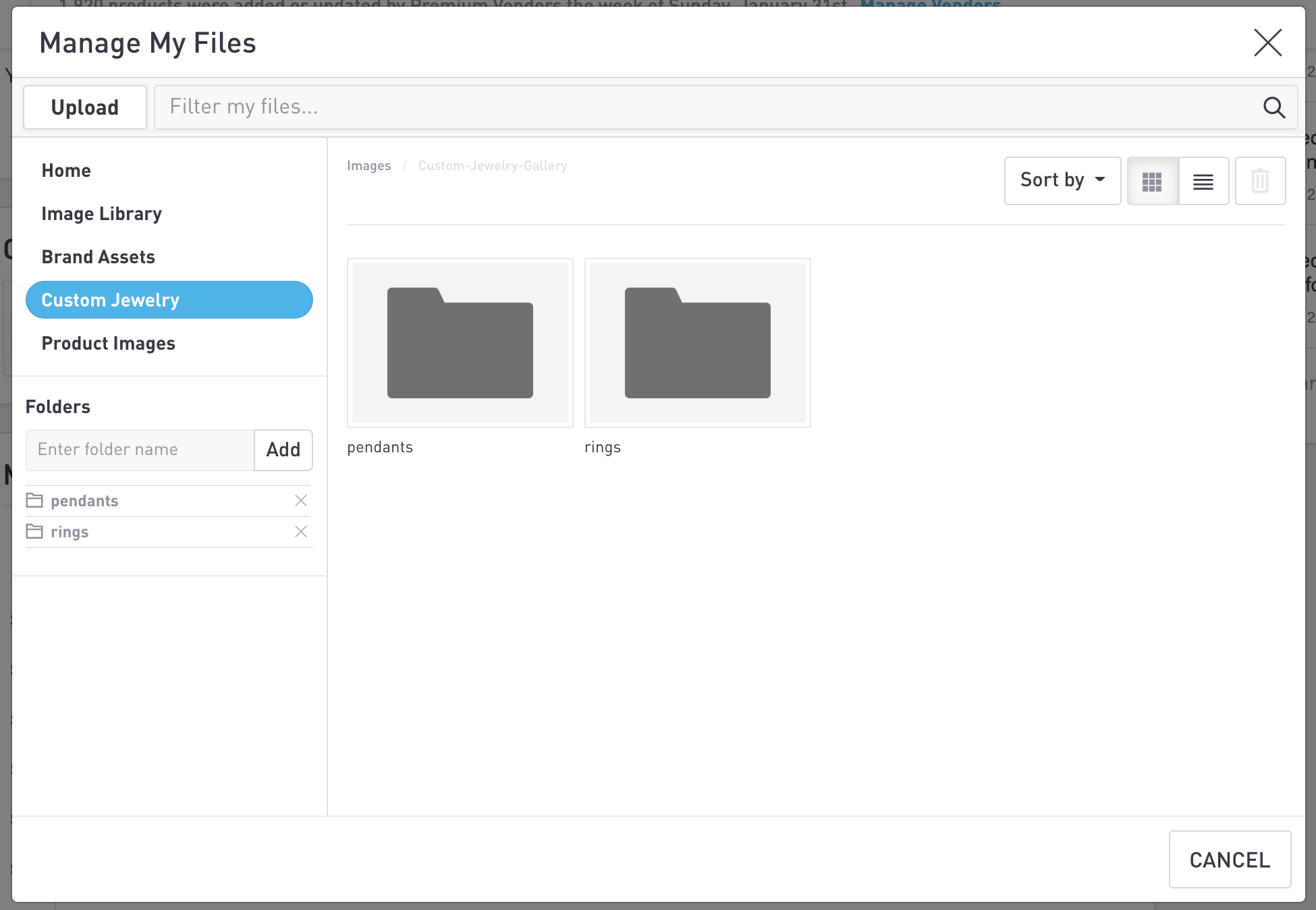Remove rings folder with X icon
1316x910 pixels.
point(301,532)
